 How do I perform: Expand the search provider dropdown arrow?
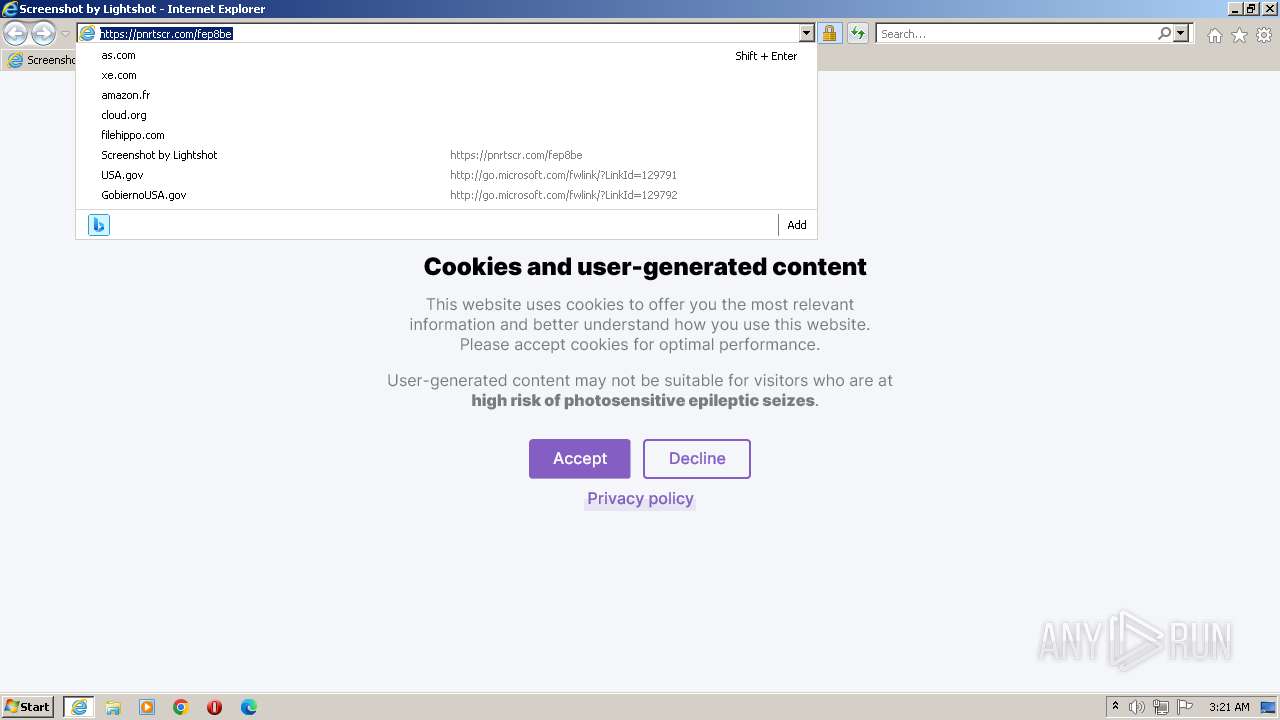tap(1181, 34)
